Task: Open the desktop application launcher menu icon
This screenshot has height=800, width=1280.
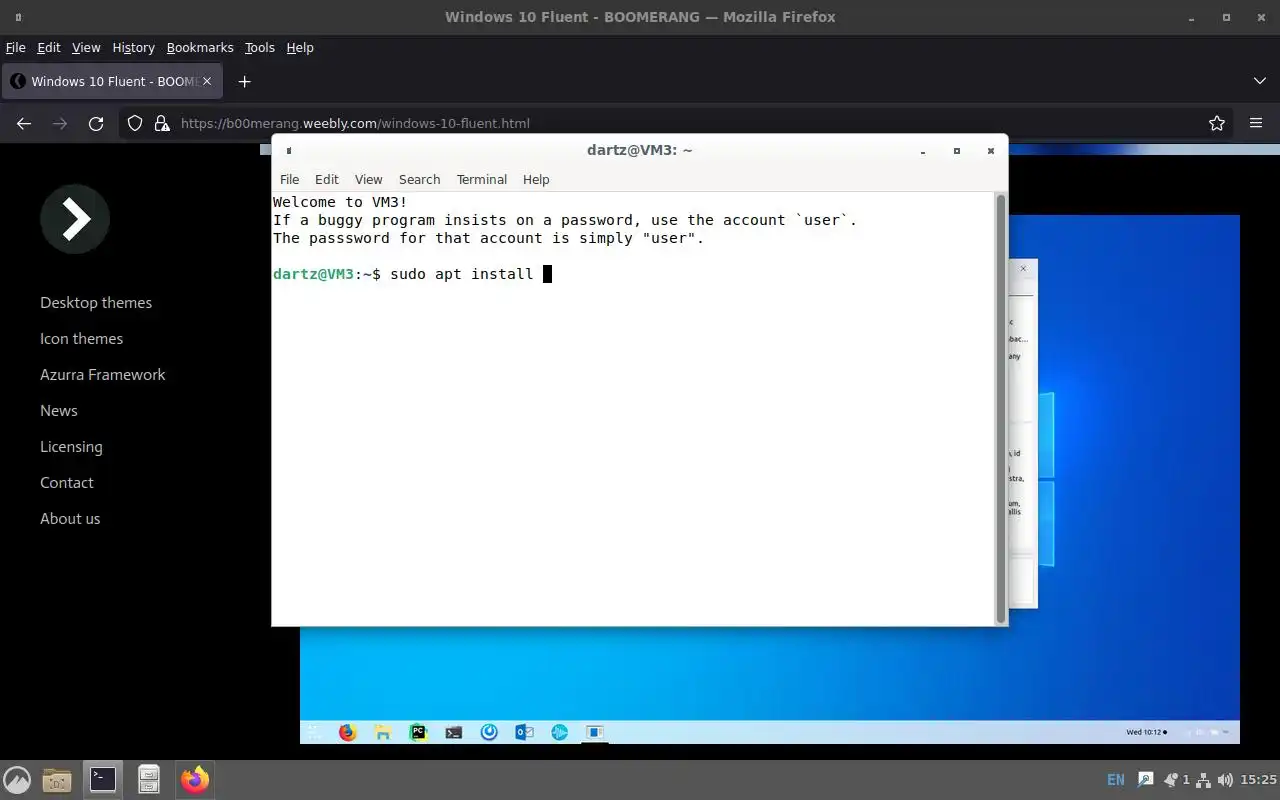Action: [x=17, y=779]
